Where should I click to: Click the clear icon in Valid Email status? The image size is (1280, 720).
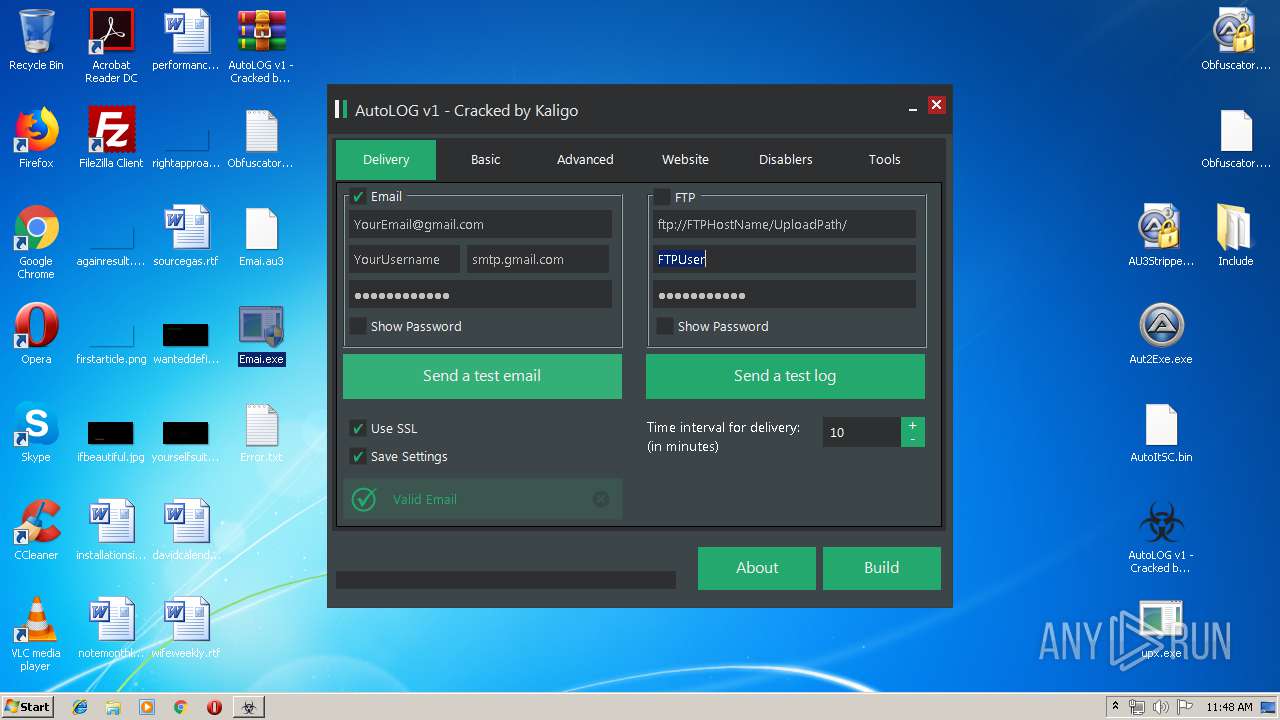coord(601,499)
